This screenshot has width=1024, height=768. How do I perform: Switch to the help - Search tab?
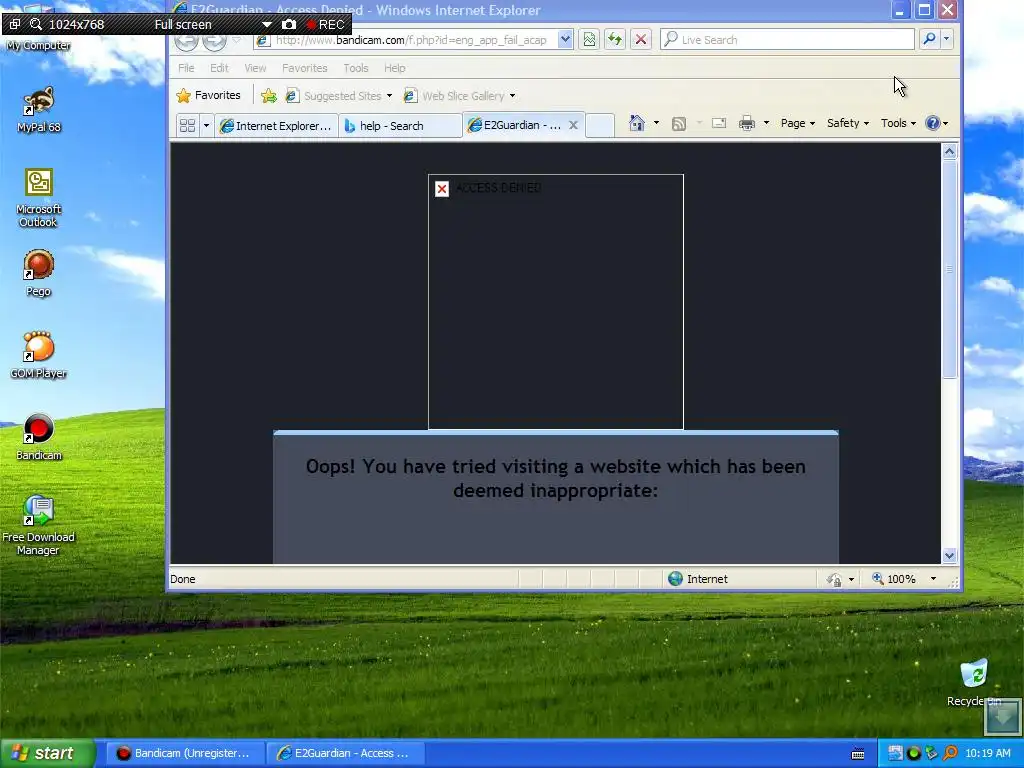tap(400, 125)
